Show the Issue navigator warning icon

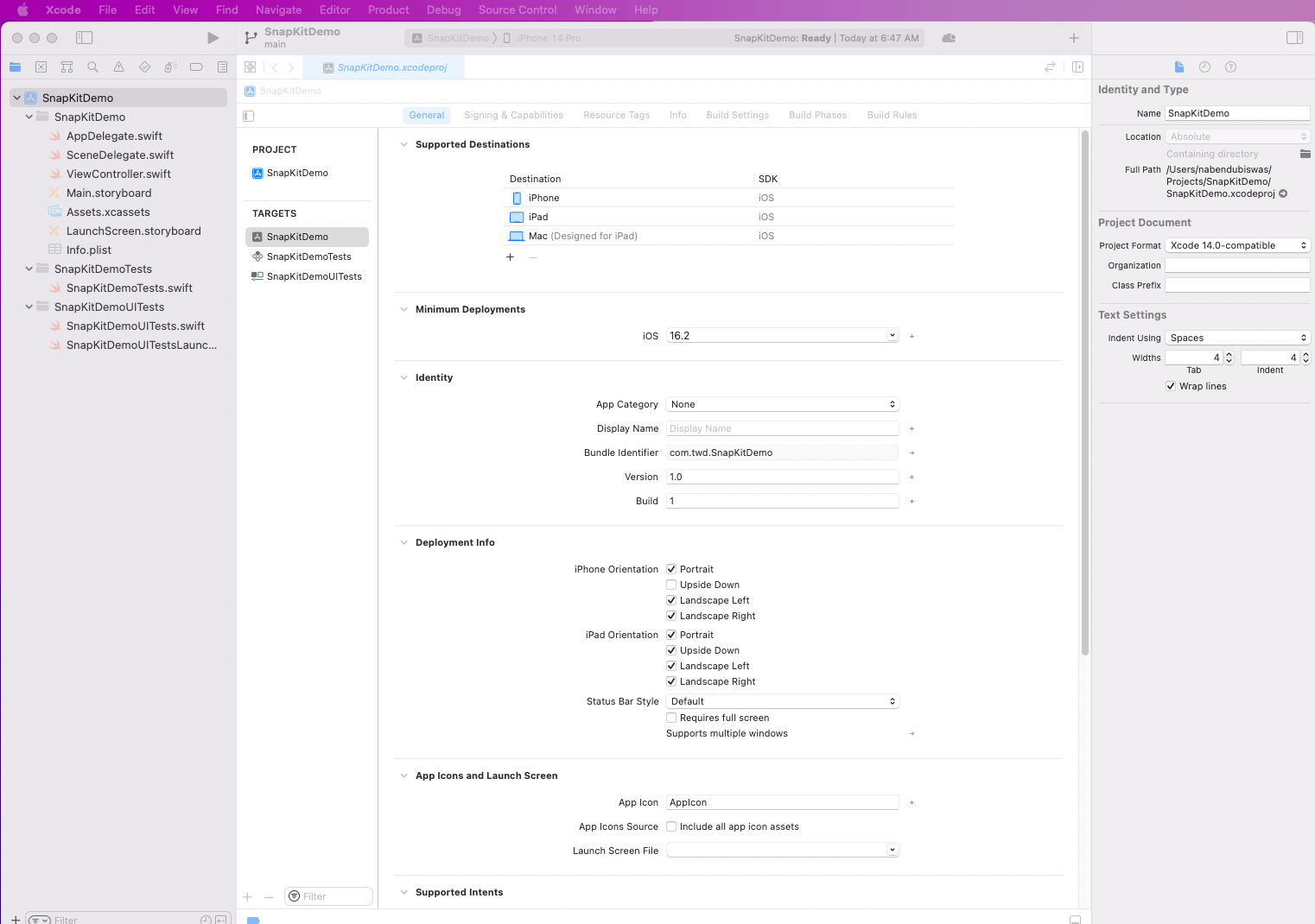pyautogui.click(x=118, y=67)
